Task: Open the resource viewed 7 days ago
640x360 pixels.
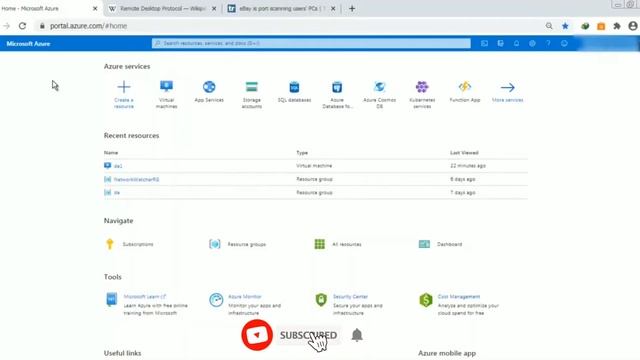Action: click(x=117, y=192)
